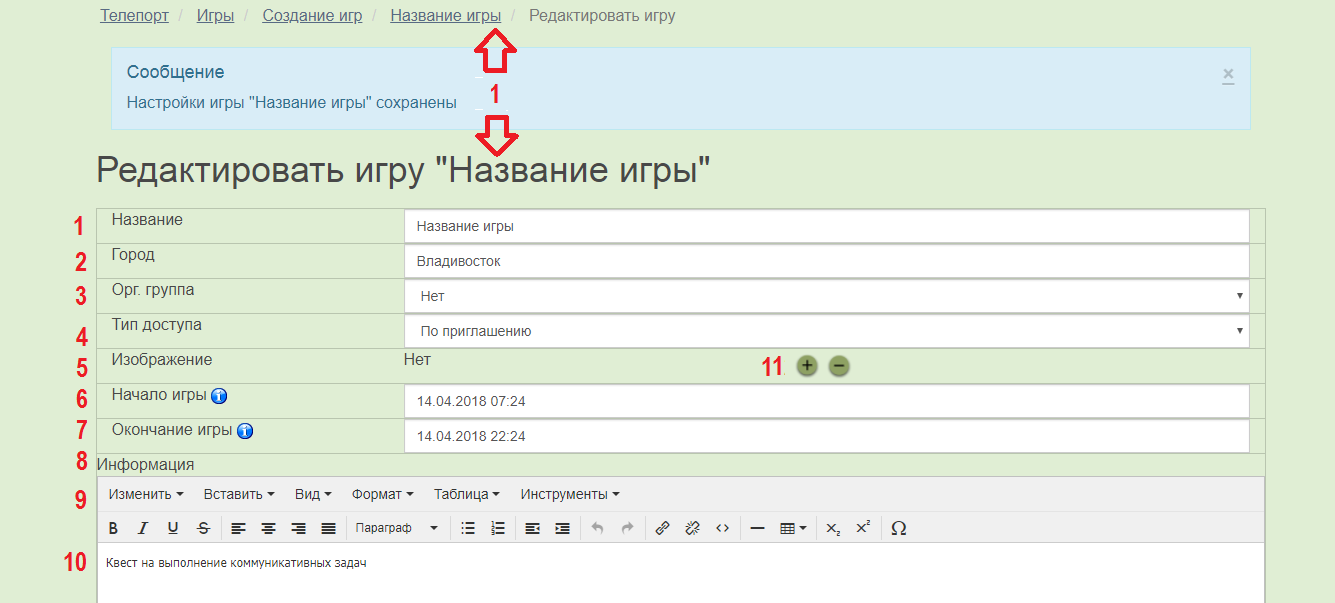Open the Орг. группа dropdown

[x=827, y=296]
